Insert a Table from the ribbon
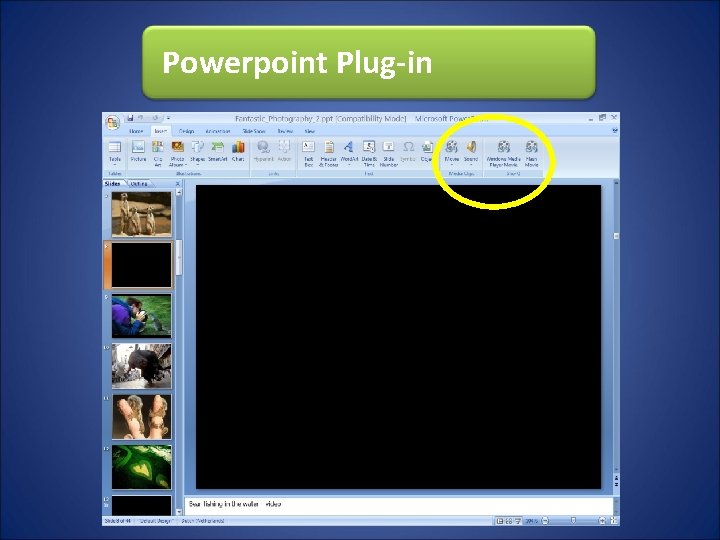Viewport: 720px width, 540px height. pos(115,154)
